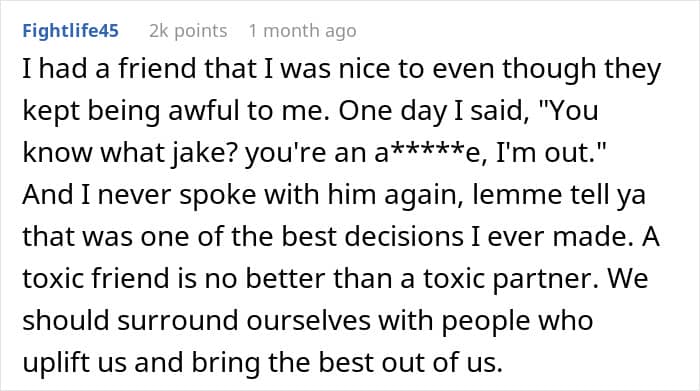Open the Fightlife45 user profile link
The height and width of the screenshot is (391, 700).
[x=71, y=31]
